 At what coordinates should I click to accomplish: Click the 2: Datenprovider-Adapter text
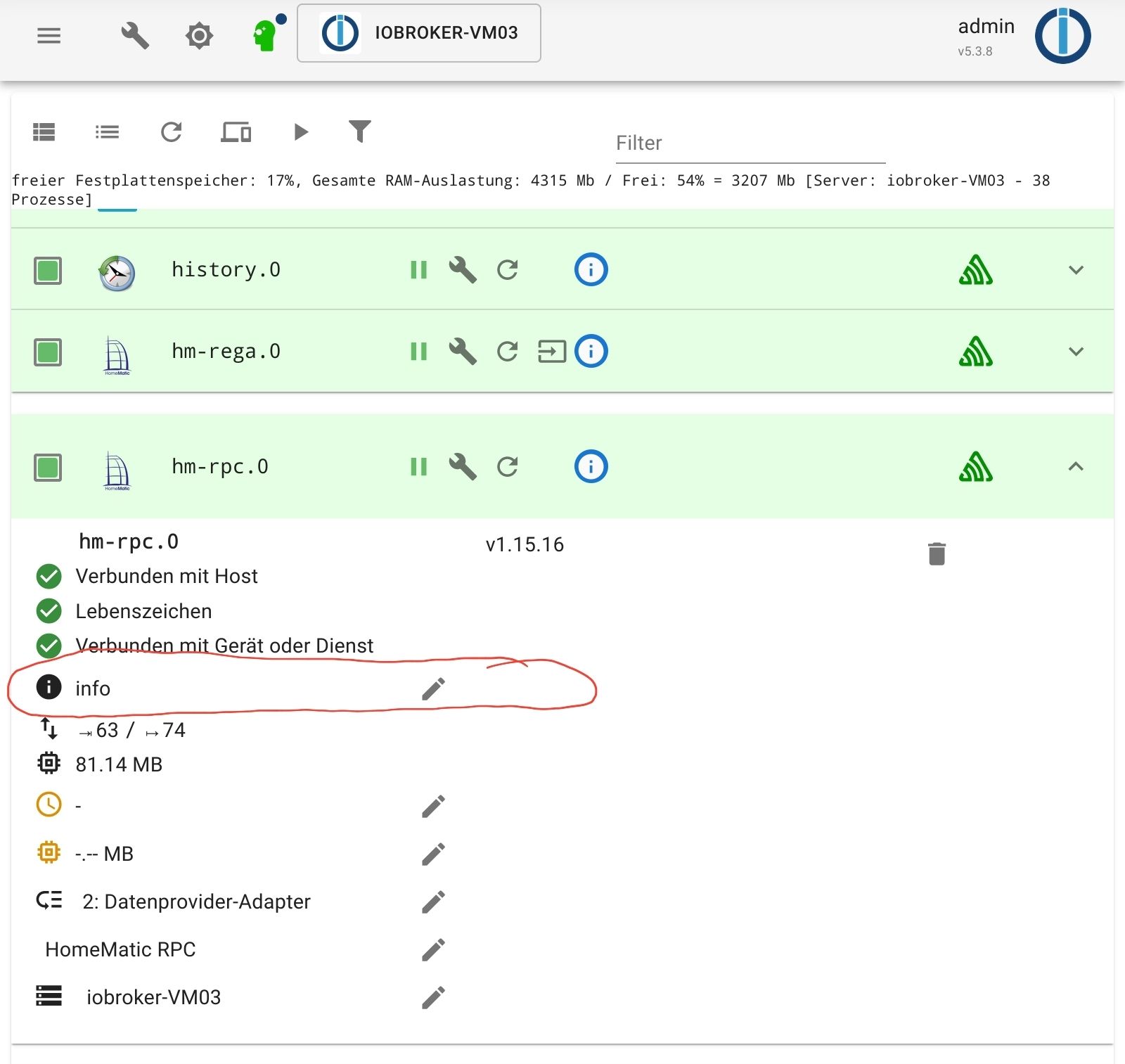[196, 902]
